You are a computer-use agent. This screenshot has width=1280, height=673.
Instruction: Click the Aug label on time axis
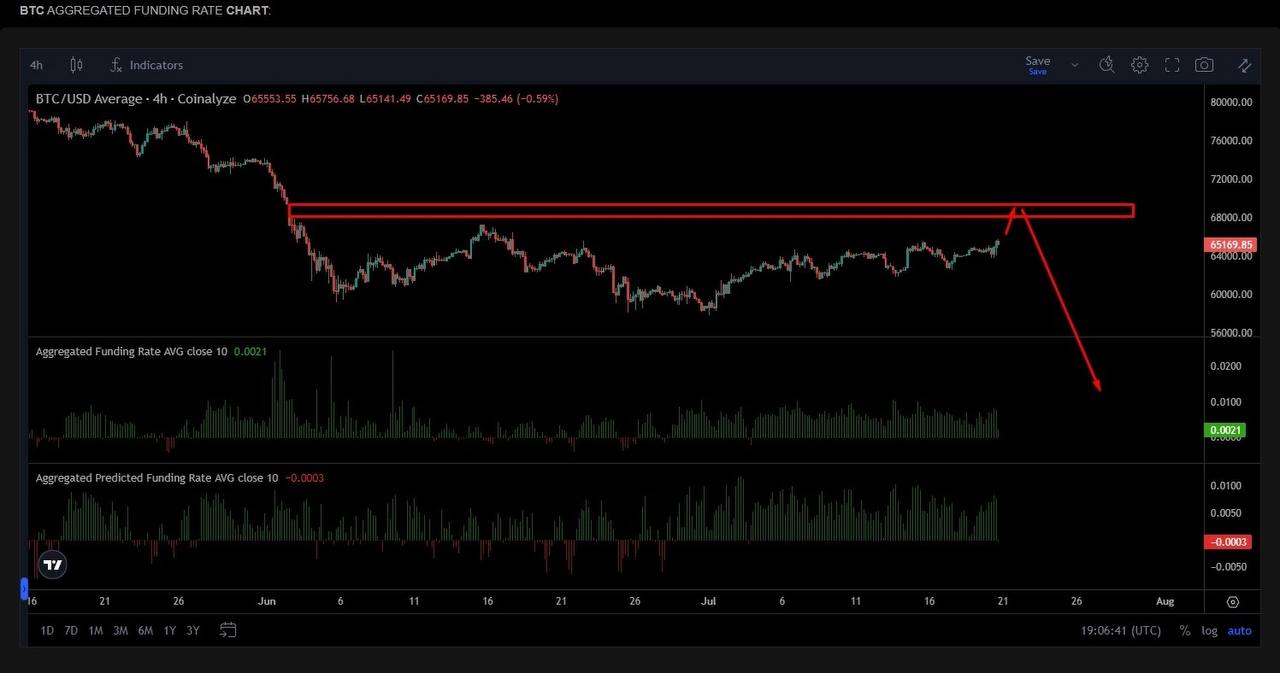tap(1165, 602)
